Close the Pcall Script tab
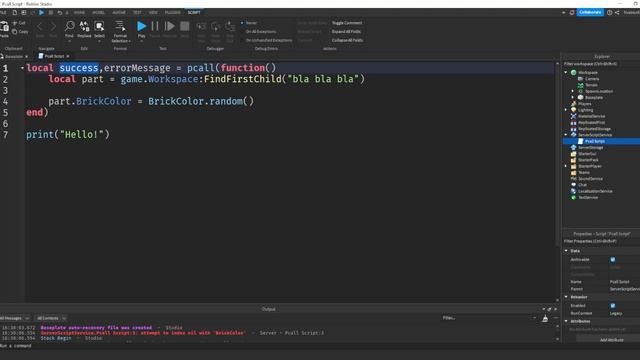 tap(68, 56)
